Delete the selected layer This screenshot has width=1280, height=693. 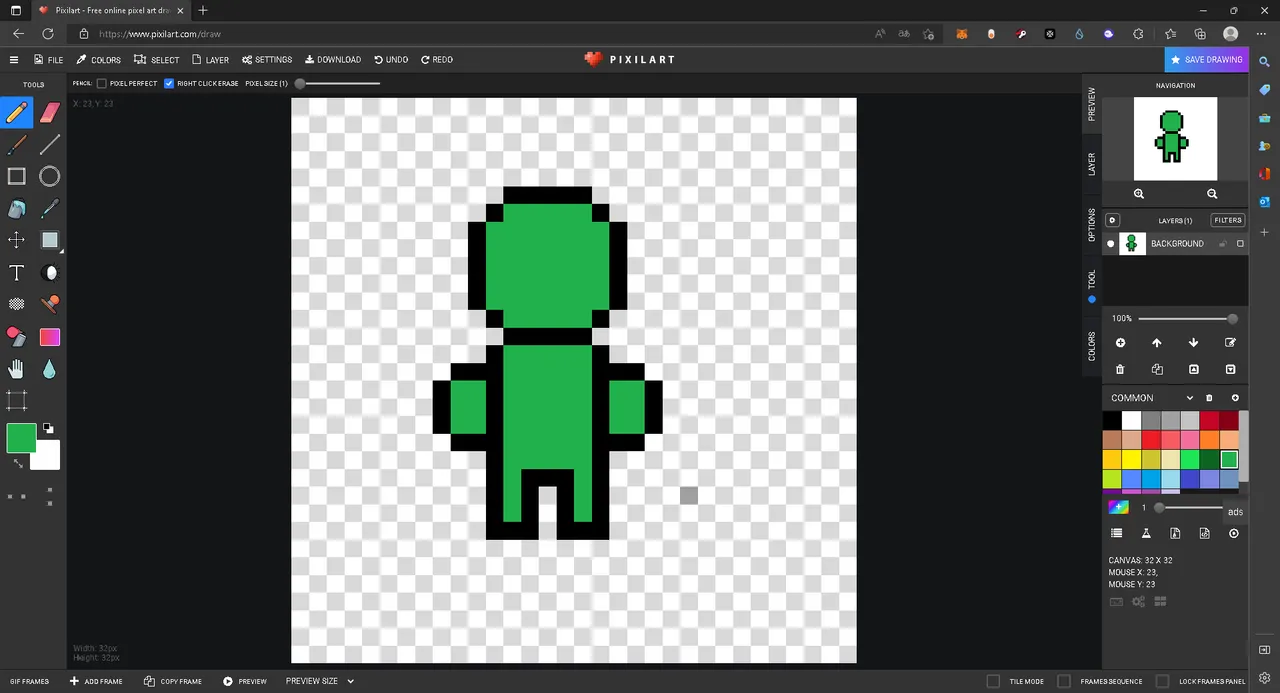coord(1120,370)
